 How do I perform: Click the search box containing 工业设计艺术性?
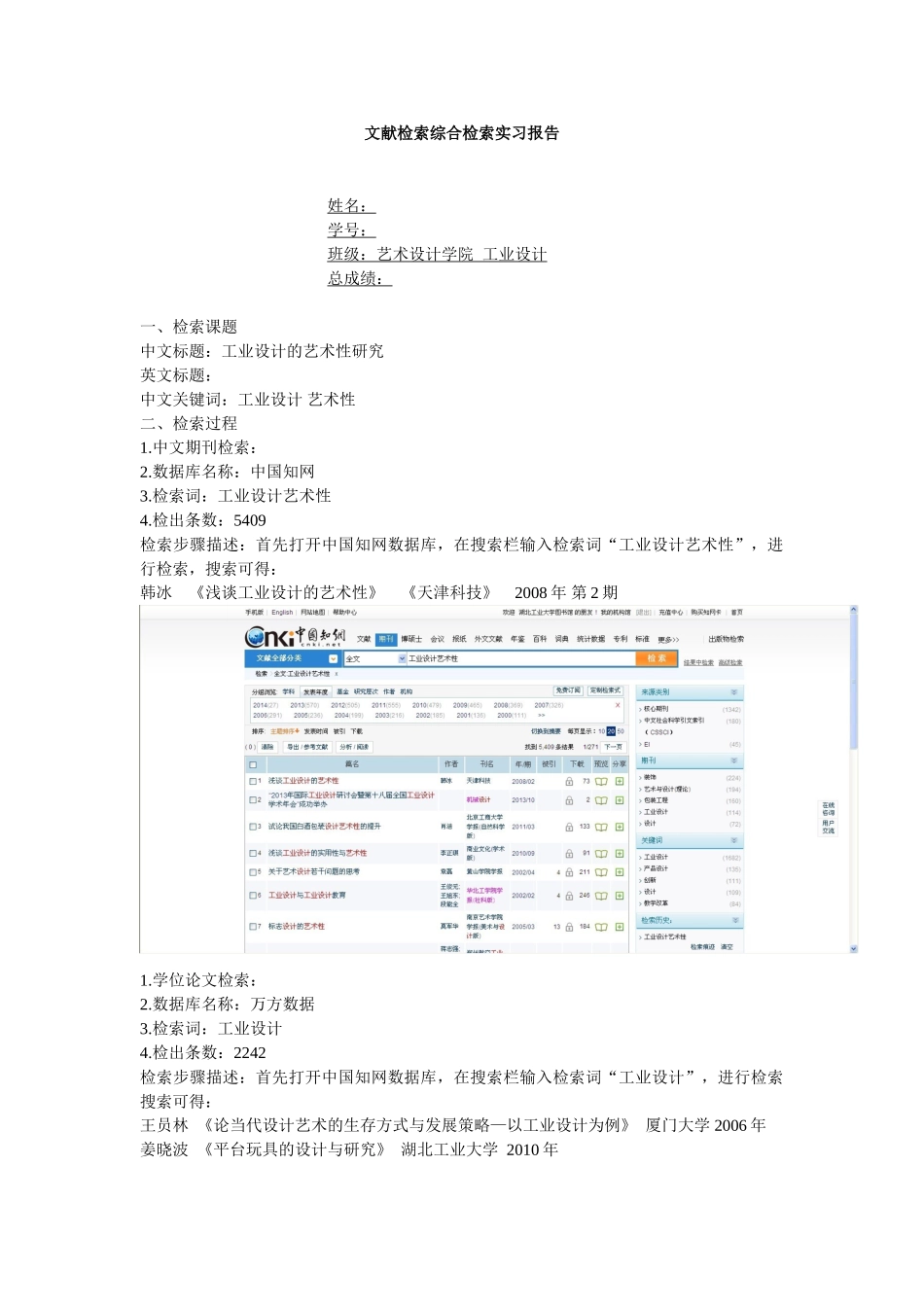coord(519,658)
